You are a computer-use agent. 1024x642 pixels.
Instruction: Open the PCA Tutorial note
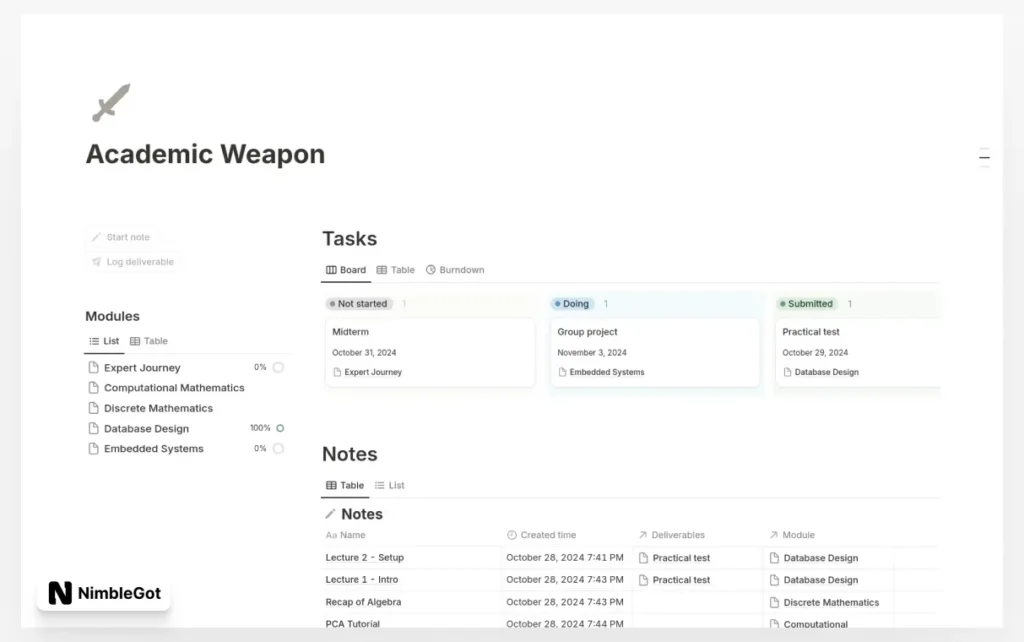click(353, 624)
